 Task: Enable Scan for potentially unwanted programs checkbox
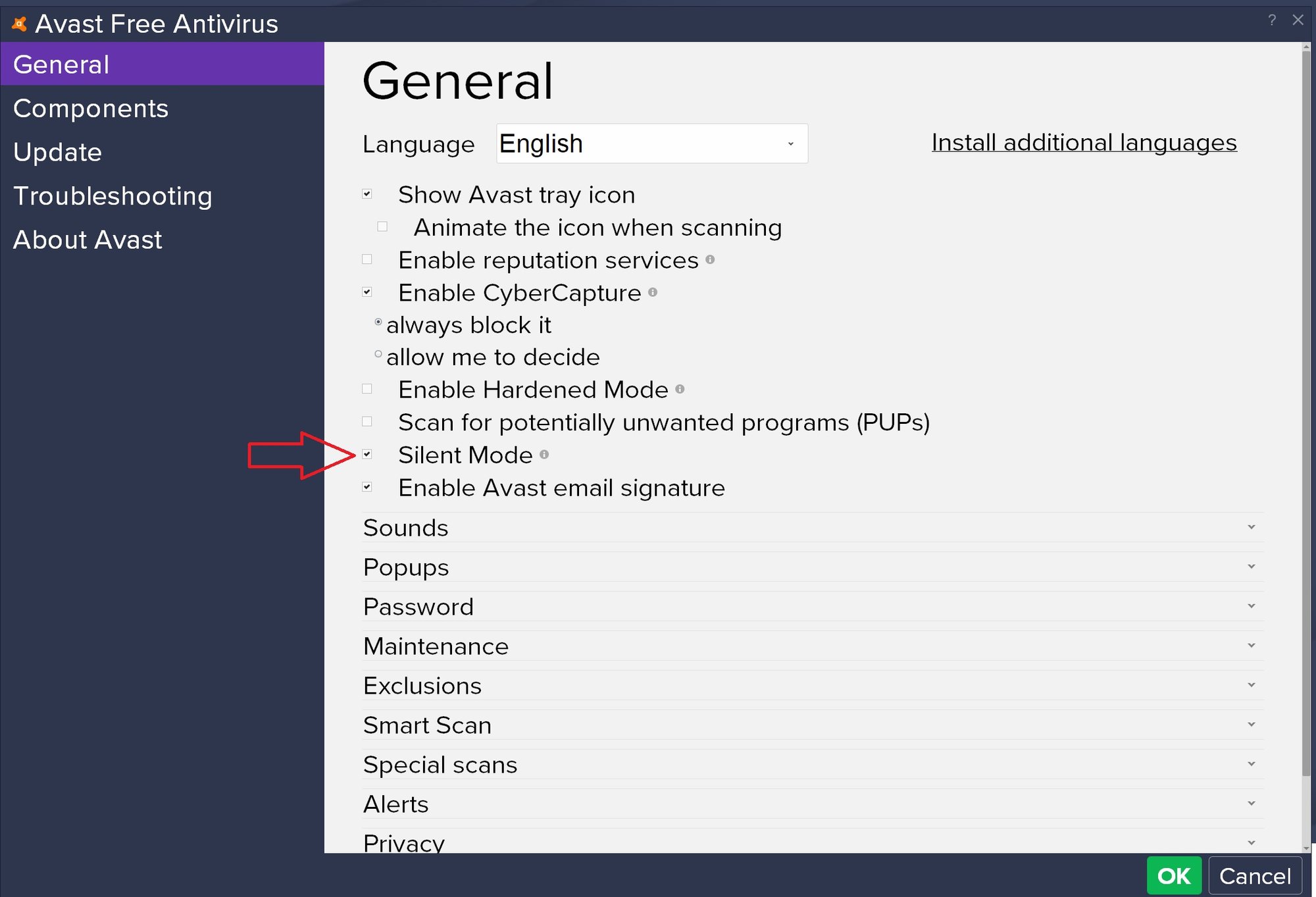367,421
